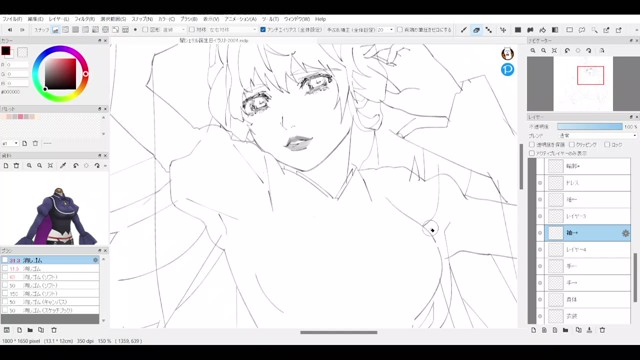Choose the Fill Bucket tool icon

click(x=542, y=30)
